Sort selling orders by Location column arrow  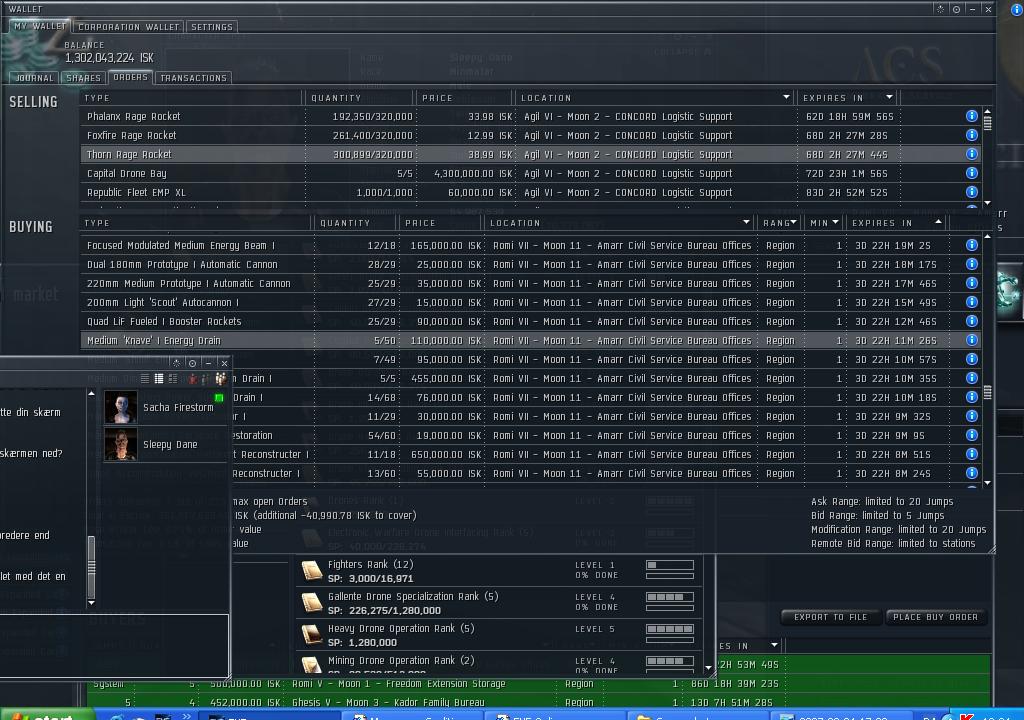tap(786, 97)
